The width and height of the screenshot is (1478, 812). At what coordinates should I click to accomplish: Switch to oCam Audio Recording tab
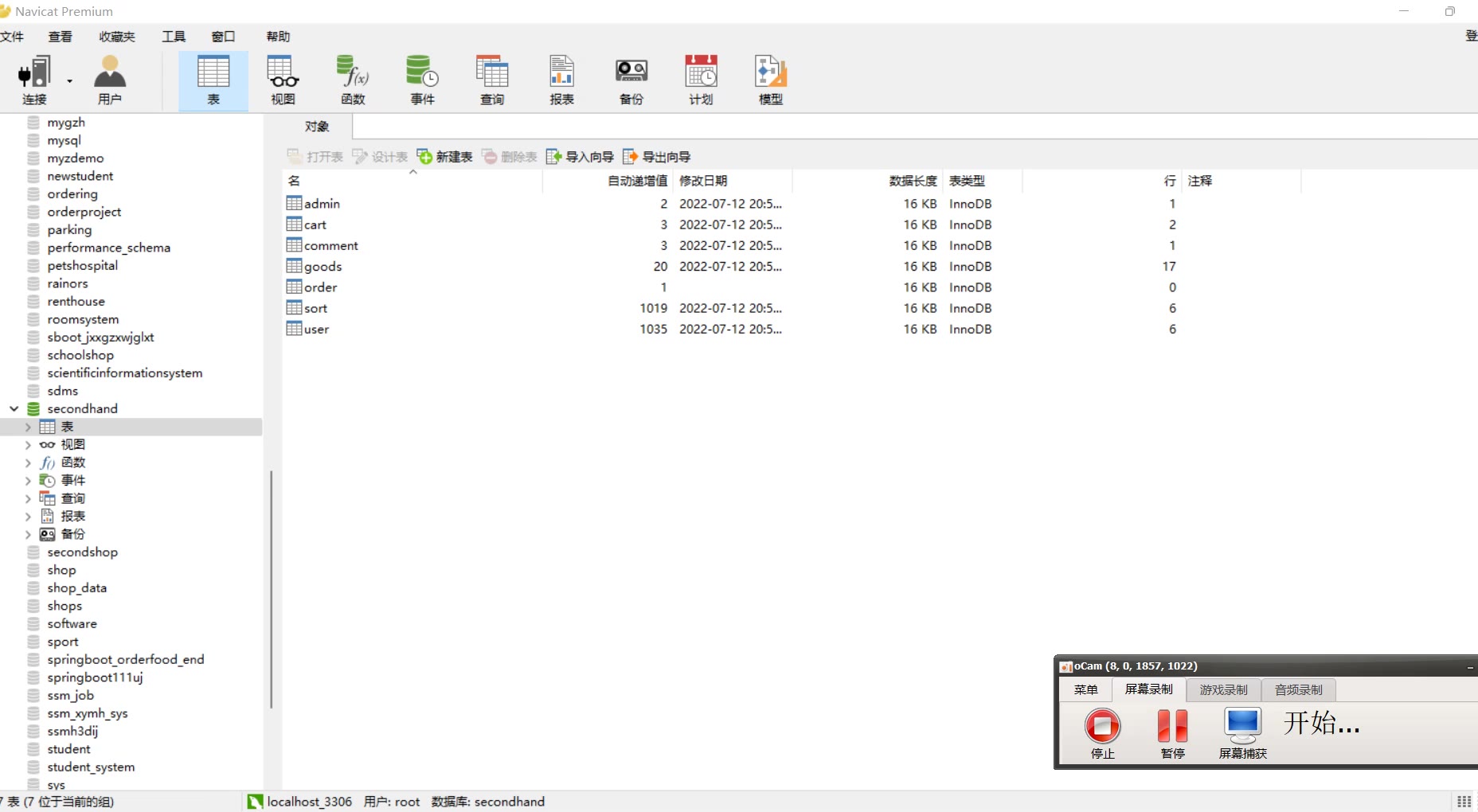pyautogui.click(x=1298, y=689)
